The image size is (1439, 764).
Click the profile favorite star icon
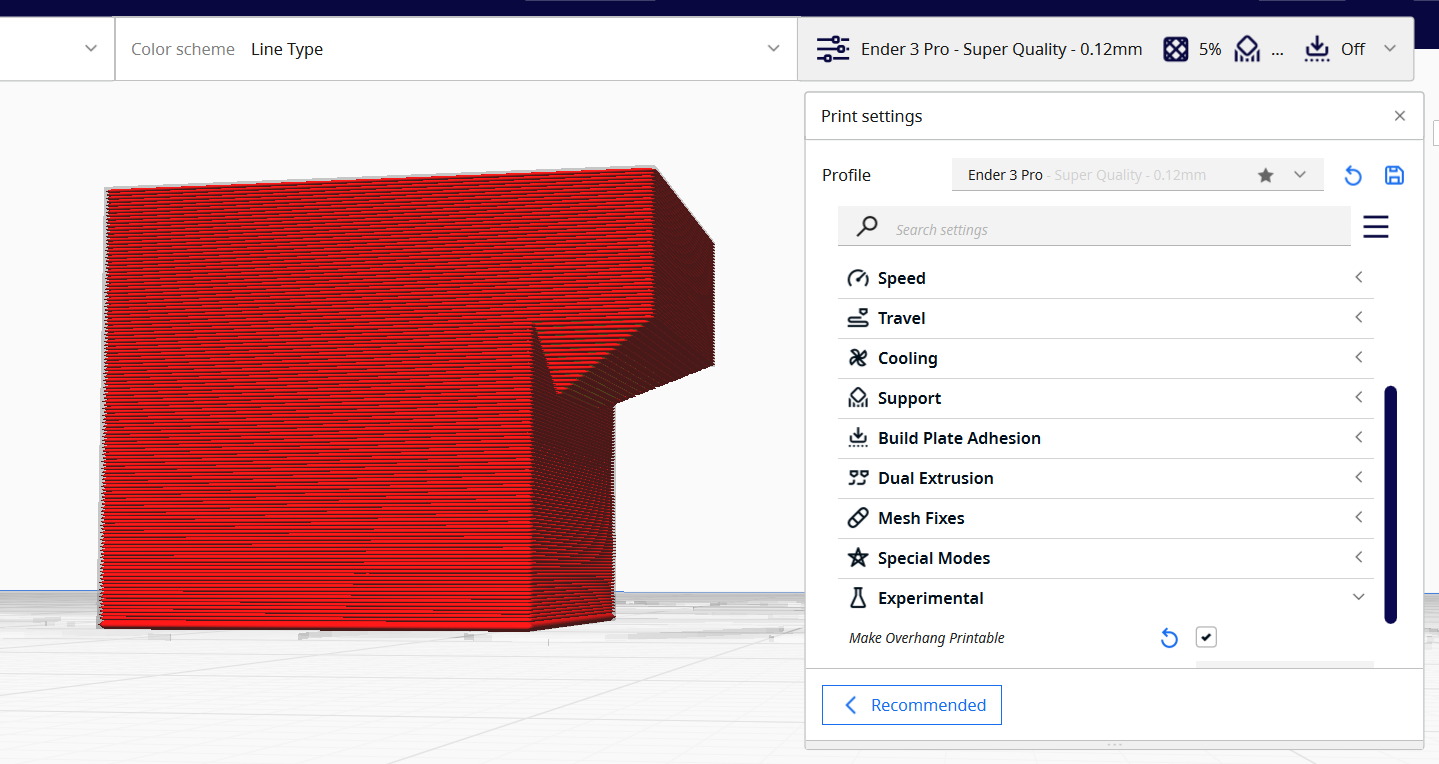(x=1266, y=175)
